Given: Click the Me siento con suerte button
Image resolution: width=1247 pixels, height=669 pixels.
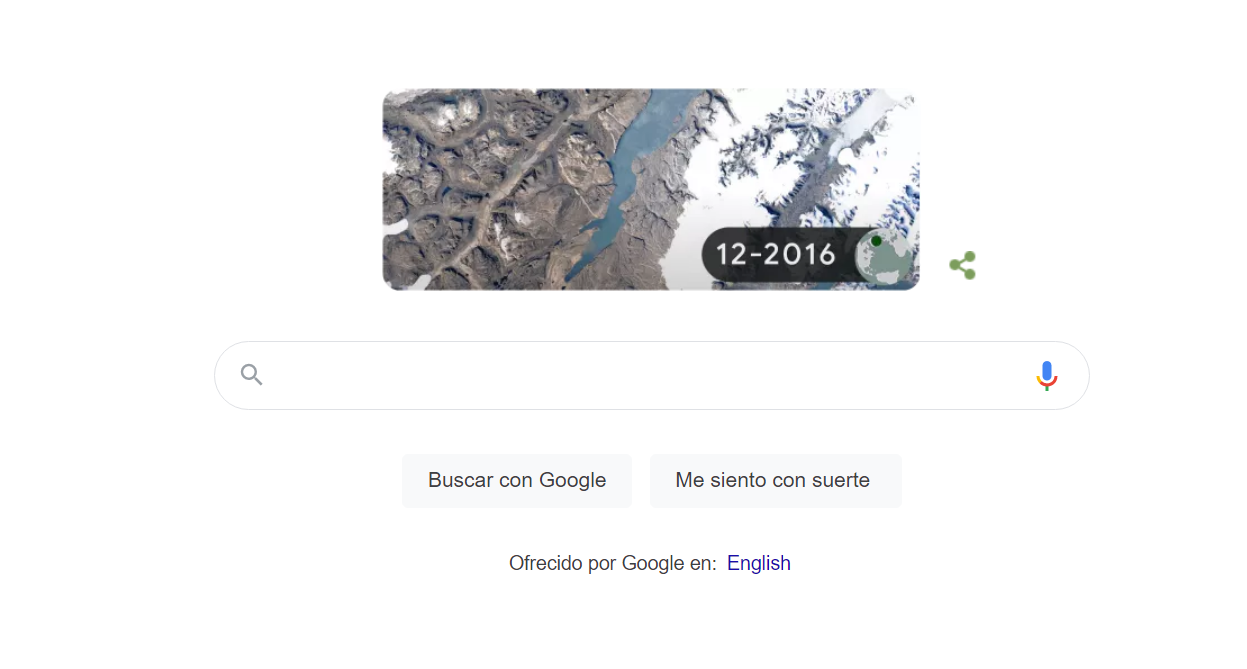Looking at the screenshot, I should 775,480.
